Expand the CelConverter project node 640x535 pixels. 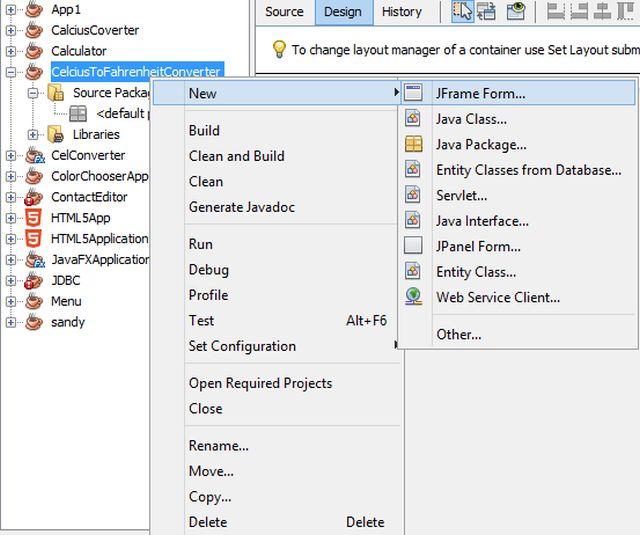pyautogui.click(x=11, y=155)
